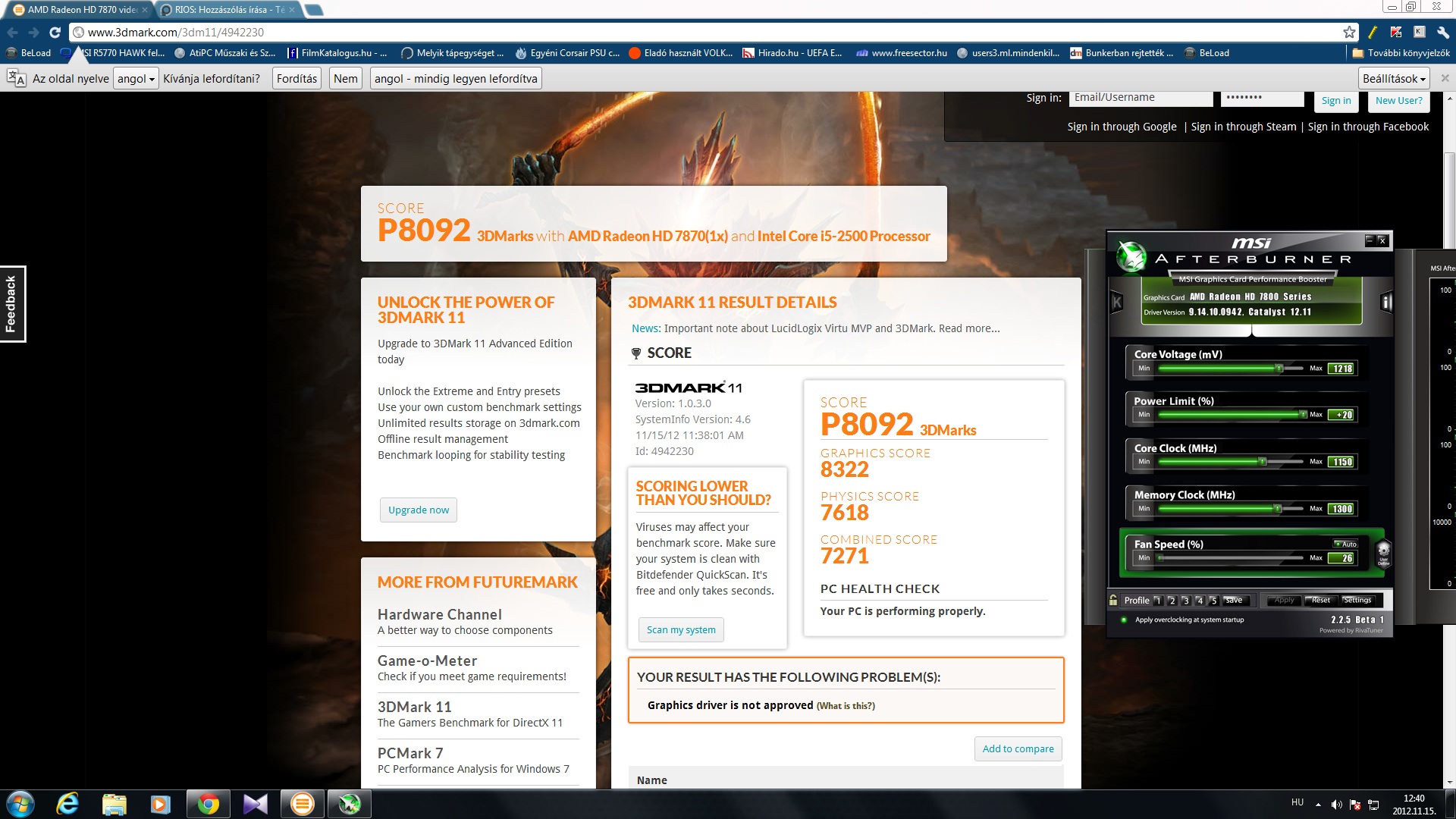Open Windows Start menu
This screenshot has height=819, width=1456.
[20, 804]
